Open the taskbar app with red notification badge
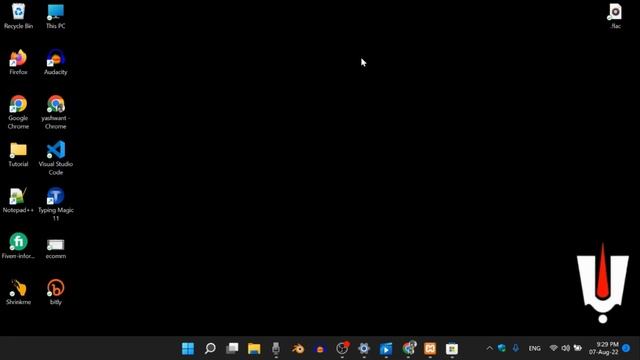The image size is (640, 360). click(342, 348)
